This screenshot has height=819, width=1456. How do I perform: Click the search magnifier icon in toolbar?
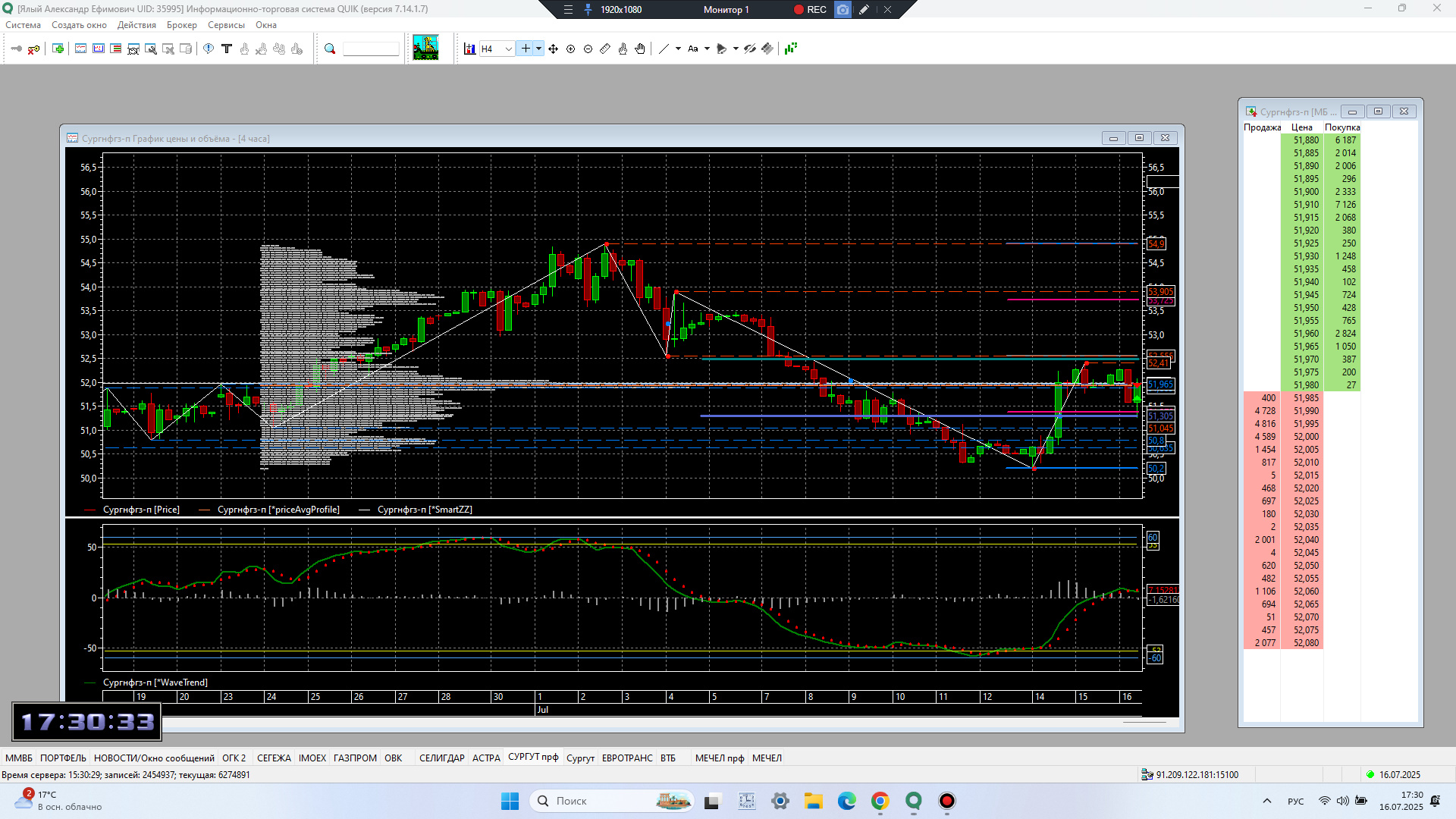330,49
